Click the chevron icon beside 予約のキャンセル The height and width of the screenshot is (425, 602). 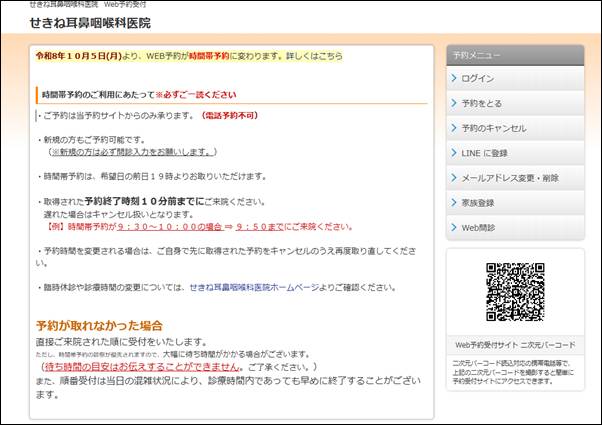tap(454, 128)
